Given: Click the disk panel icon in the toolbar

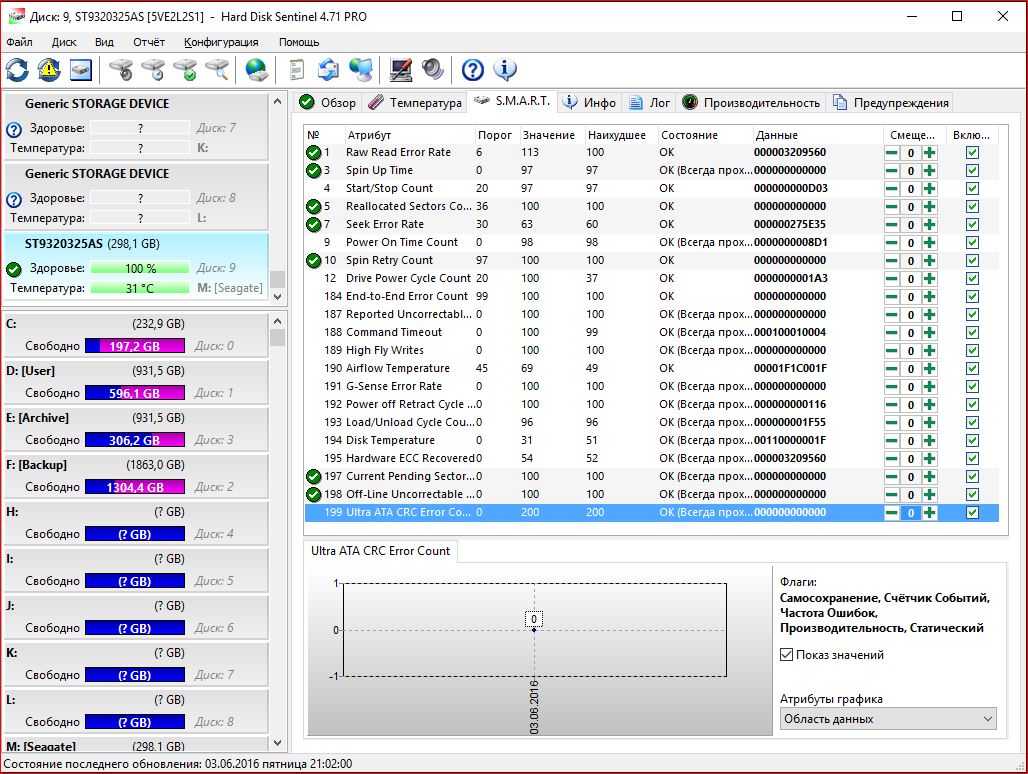Looking at the screenshot, I should pos(81,69).
